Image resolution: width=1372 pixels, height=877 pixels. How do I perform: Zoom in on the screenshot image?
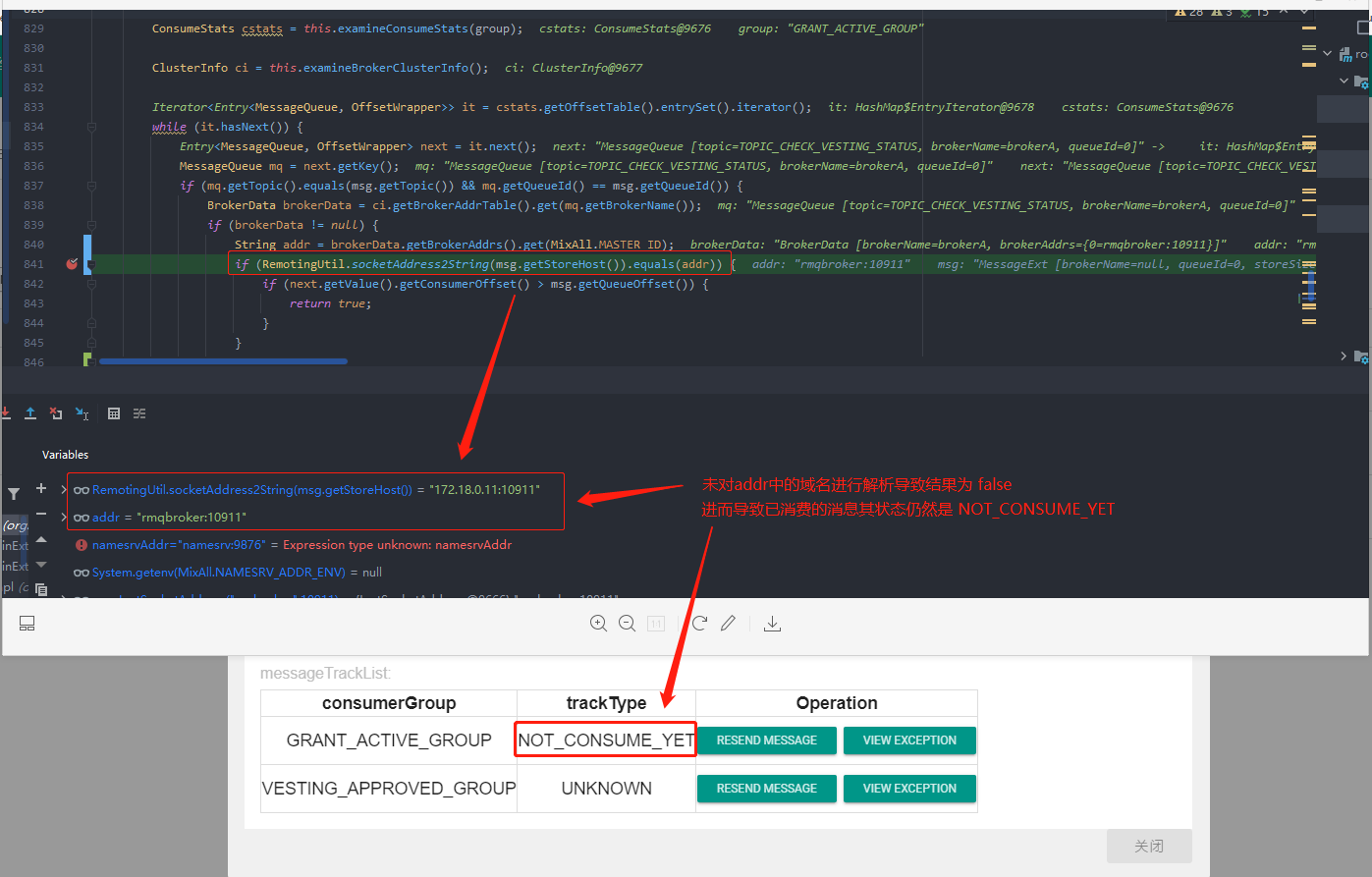(599, 623)
